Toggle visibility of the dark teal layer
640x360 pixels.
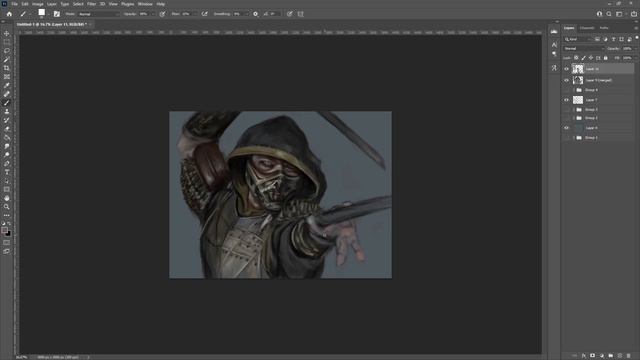pyautogui.click(x=567, y=128)
